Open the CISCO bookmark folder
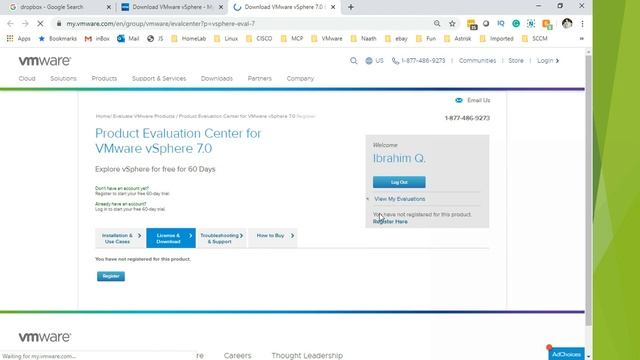Viewport: 640px width, 360px height. tap(259, 38)
